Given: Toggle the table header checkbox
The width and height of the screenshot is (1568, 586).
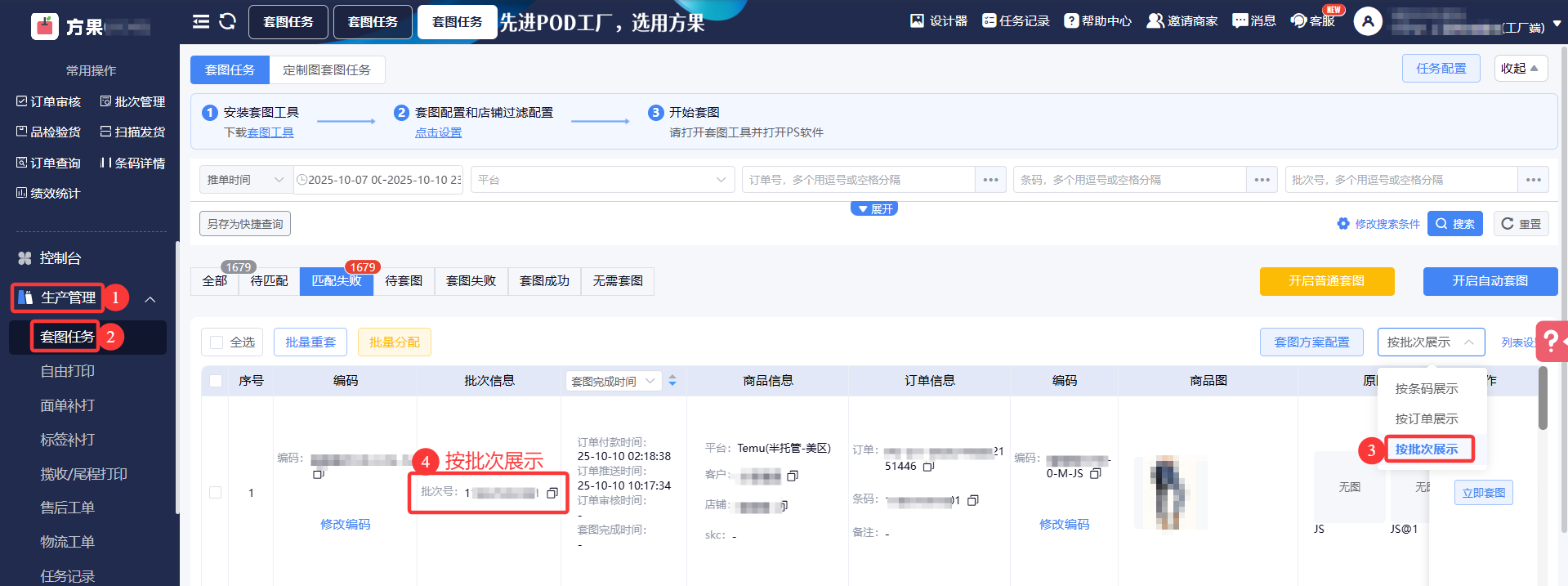Looking at the screenshot, I should point(216,381).
